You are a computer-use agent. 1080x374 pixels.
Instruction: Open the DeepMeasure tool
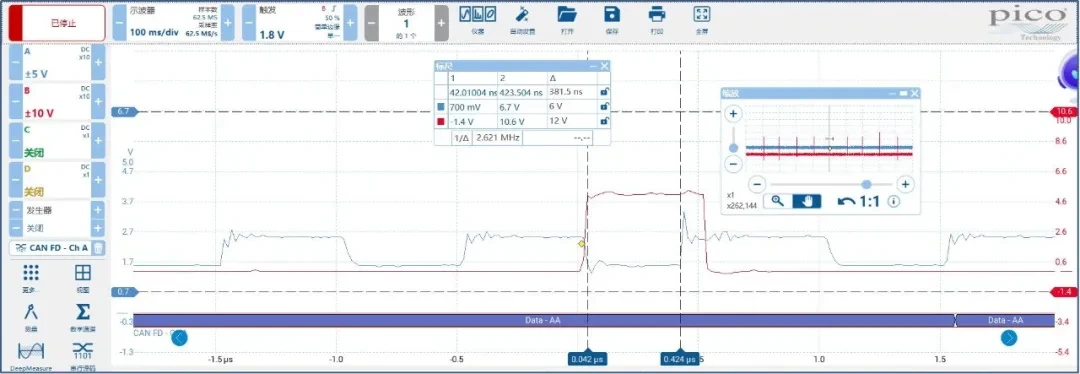[x=31, y=351]
